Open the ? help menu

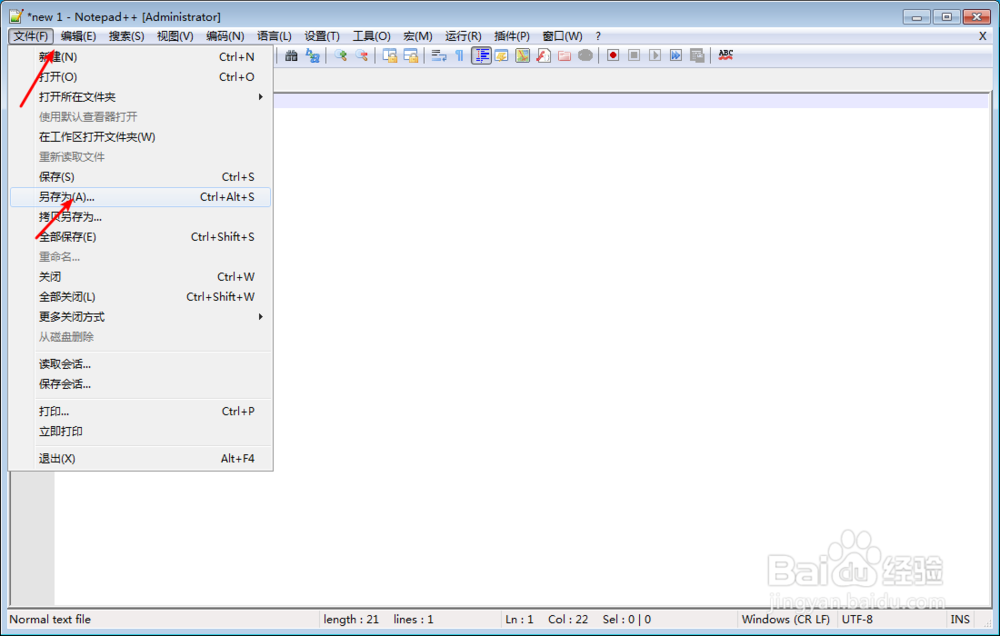click(598, 36)
